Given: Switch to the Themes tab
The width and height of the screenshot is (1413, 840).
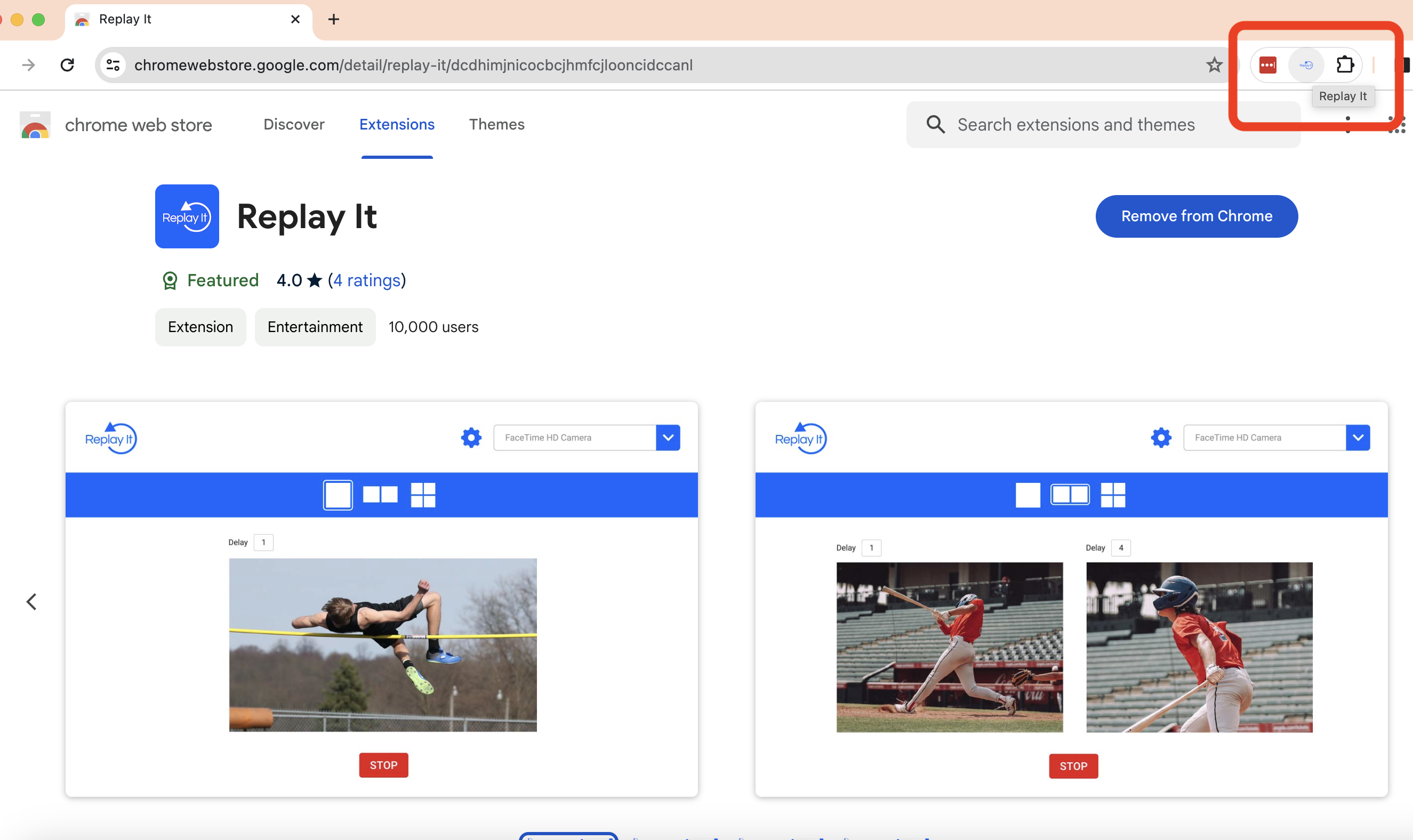Looking at the screenshot, I should click(496, 125).
